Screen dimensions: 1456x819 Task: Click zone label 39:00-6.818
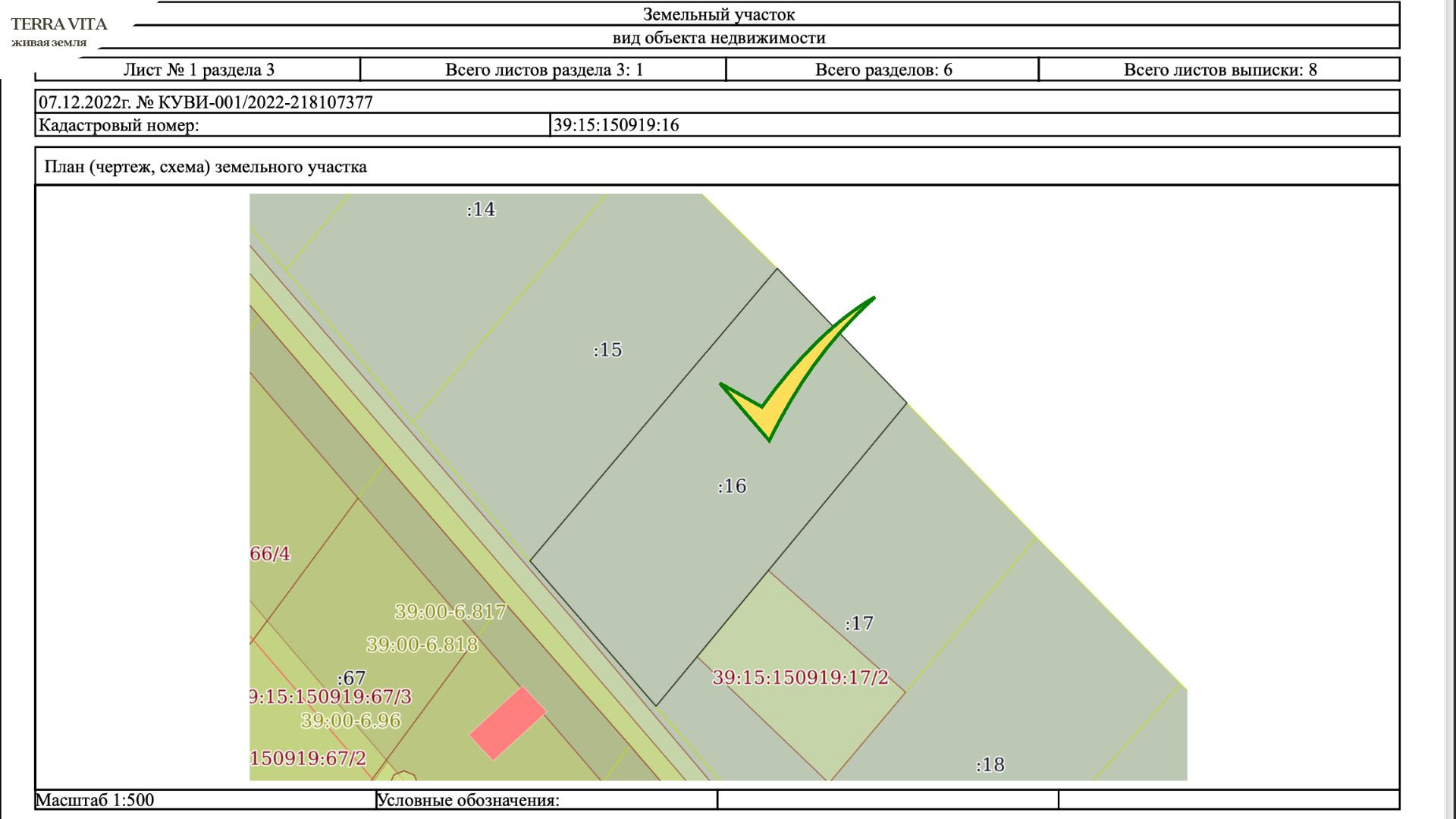coord(422,645)
